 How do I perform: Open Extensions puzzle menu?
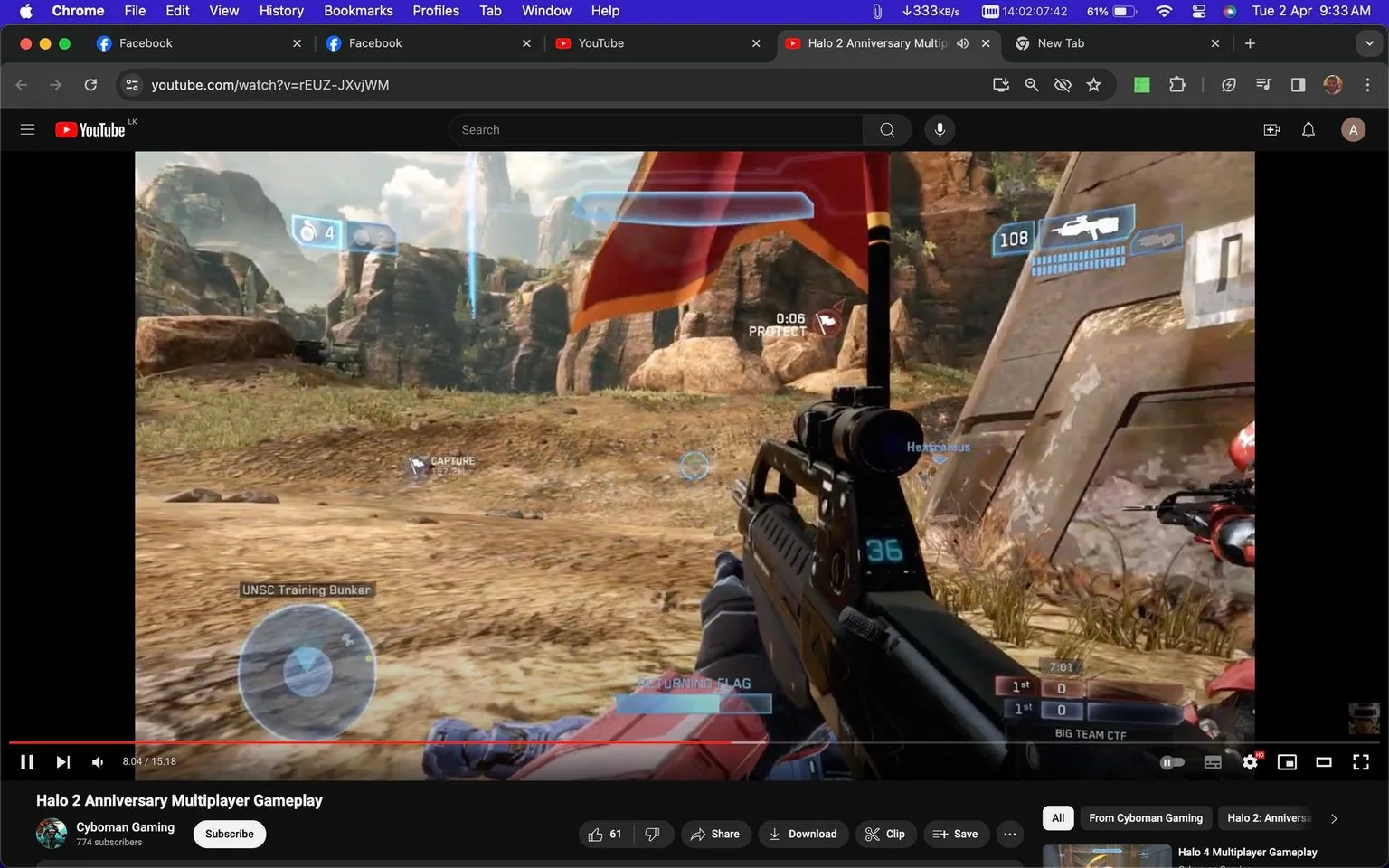tap(1176, 84)
